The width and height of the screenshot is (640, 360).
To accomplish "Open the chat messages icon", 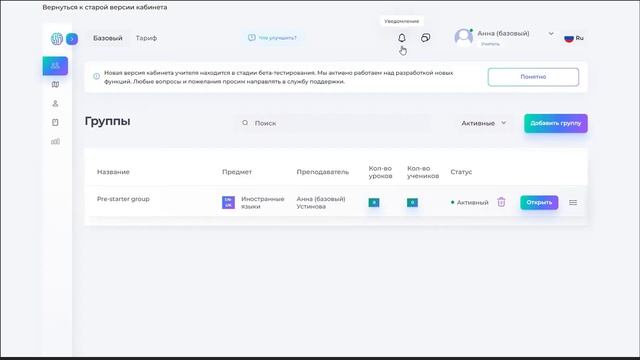I will point(425,38).
